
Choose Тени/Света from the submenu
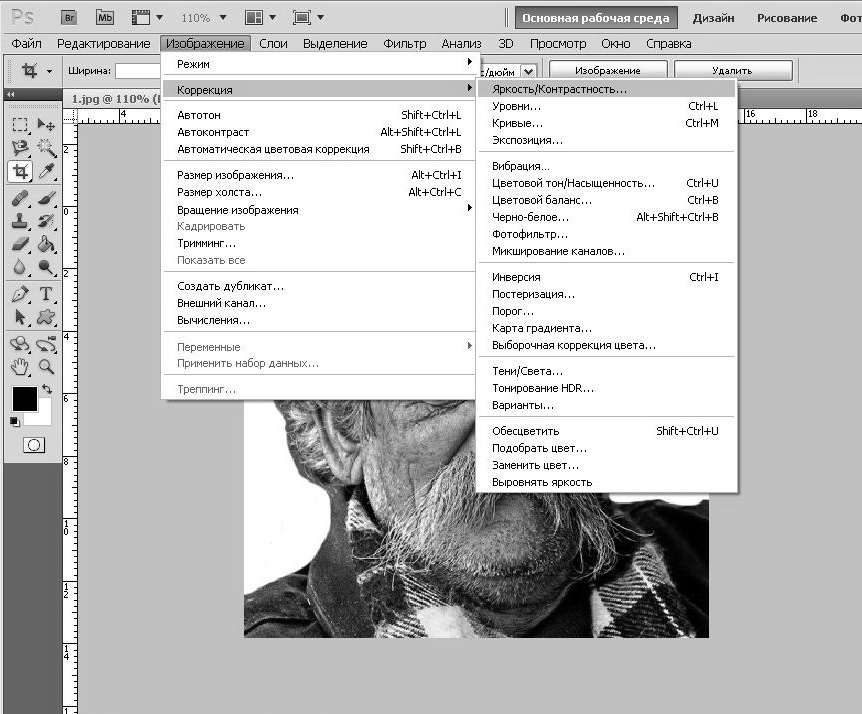[x=606, y=371]
